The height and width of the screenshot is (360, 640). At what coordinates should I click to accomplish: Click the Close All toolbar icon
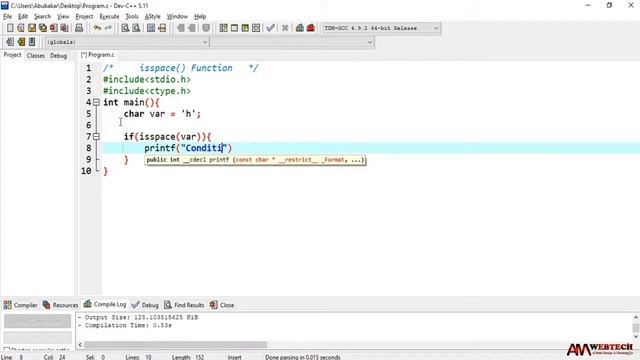tap(64, 28)
